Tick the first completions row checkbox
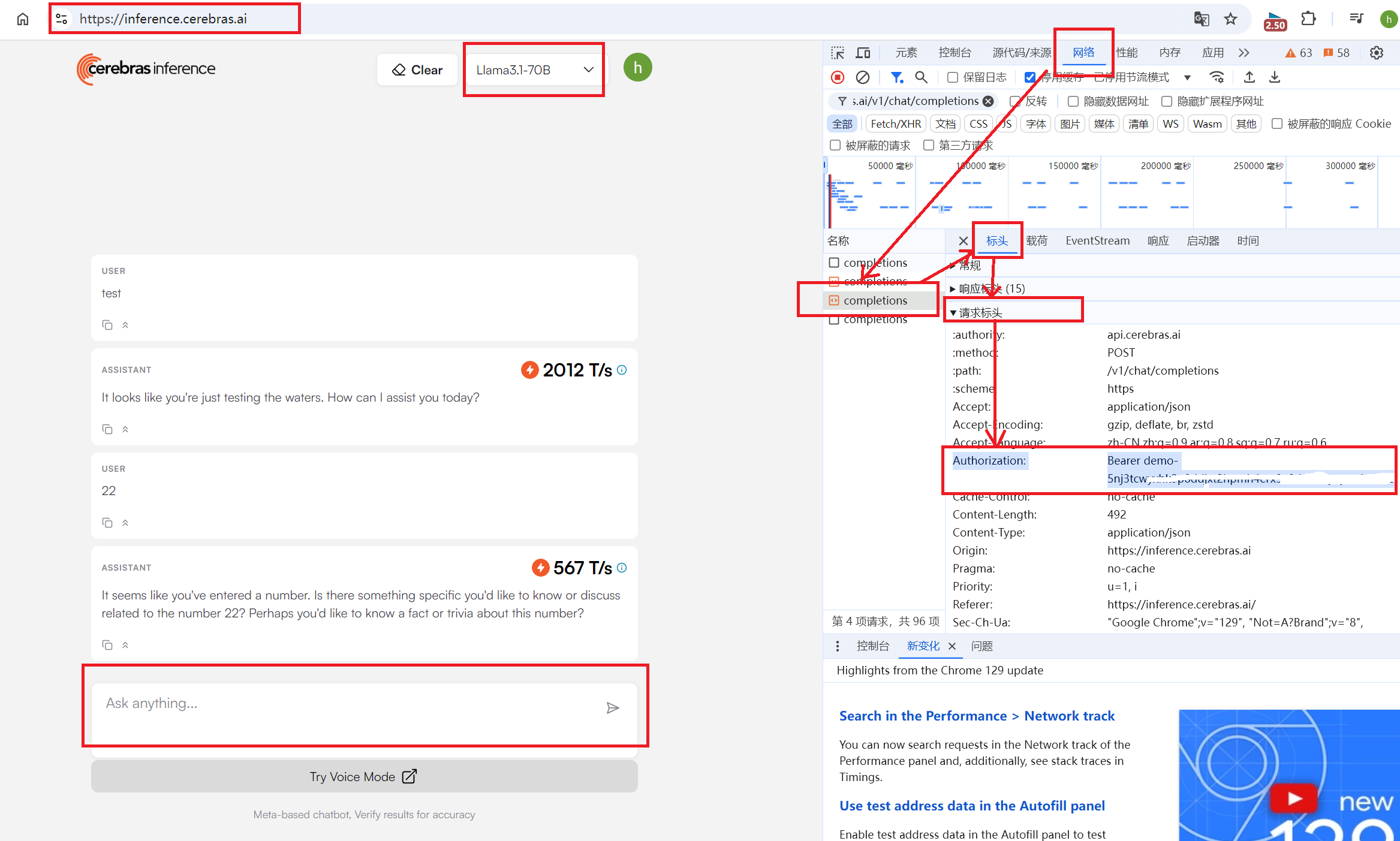1400x841 pixels. coord(834,263)
